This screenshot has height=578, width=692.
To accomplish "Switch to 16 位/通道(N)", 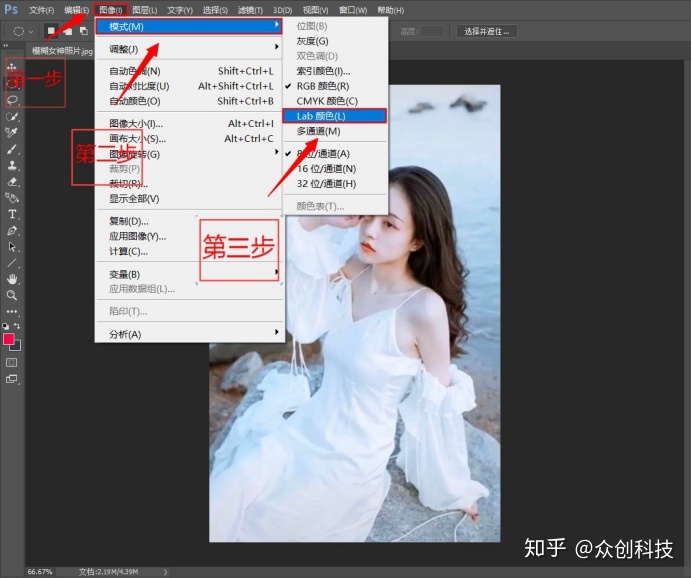I will pyautogui.click(x=335, y=169).
